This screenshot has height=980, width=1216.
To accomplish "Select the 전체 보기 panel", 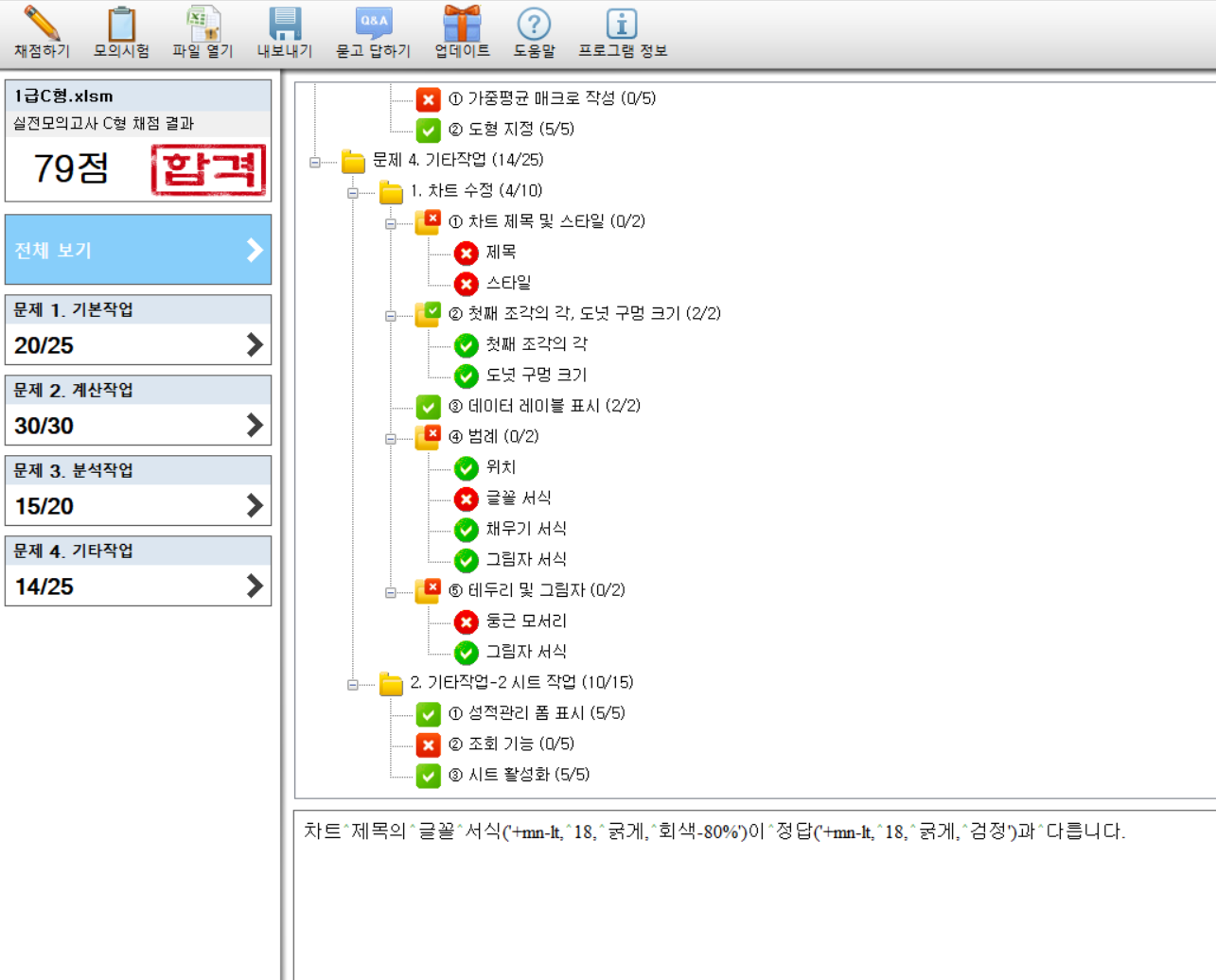I will pos(138,250).
